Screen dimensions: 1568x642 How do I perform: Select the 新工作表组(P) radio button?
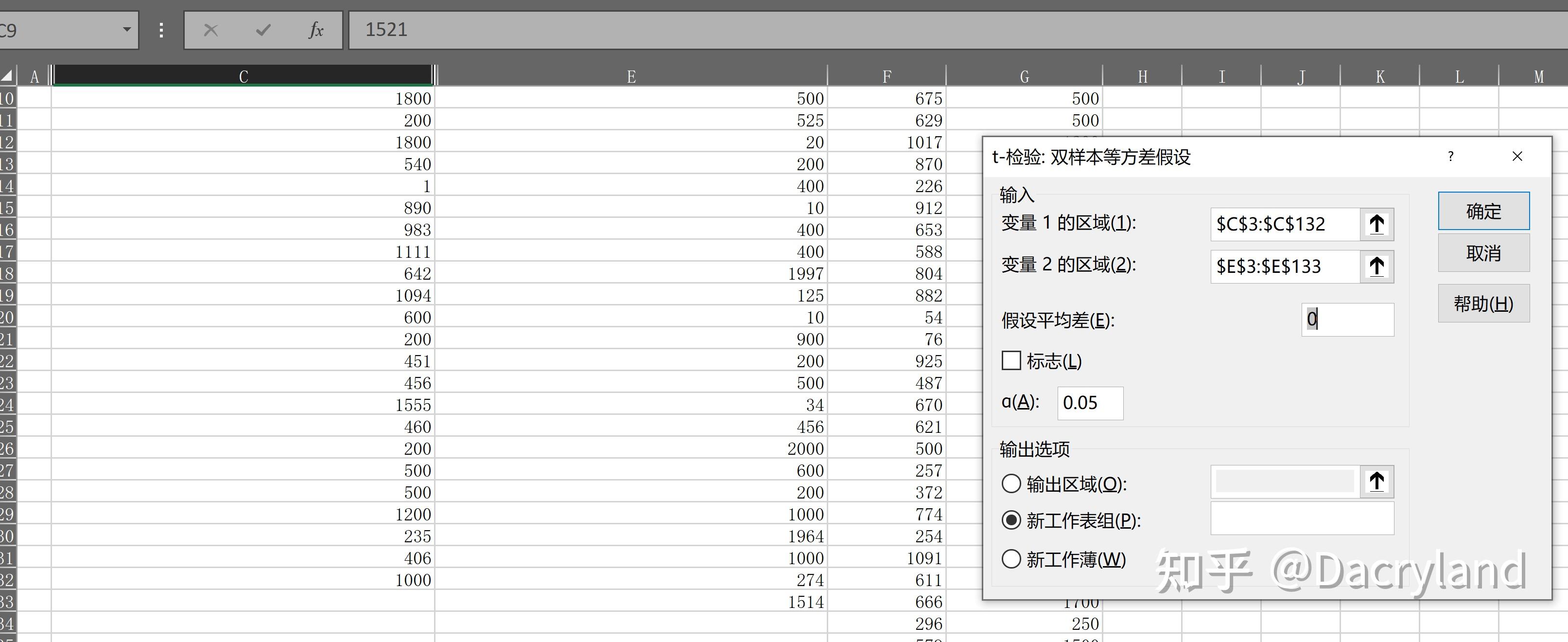click(1011, 520)
